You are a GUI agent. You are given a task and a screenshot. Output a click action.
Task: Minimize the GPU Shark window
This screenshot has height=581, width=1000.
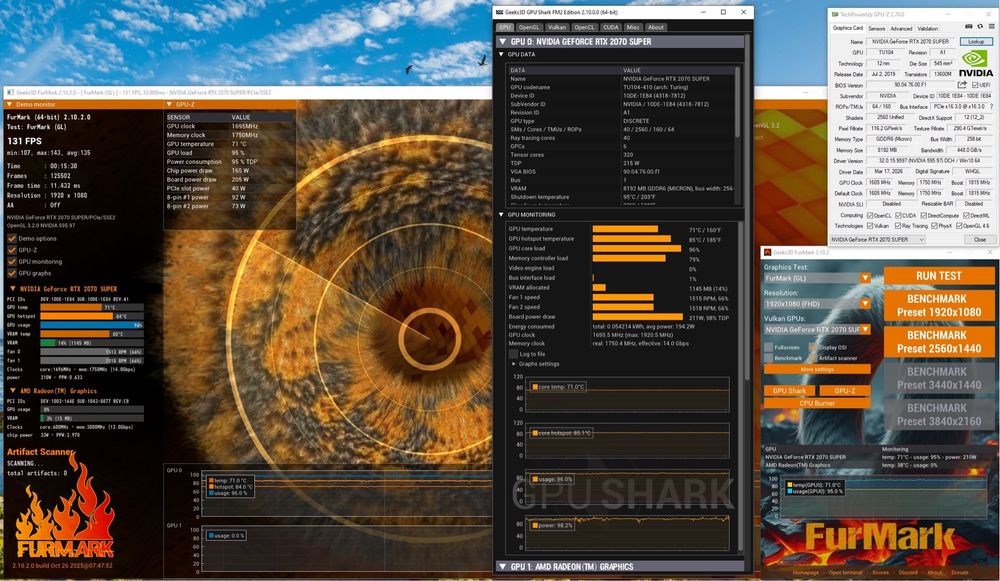click(703, 12)
